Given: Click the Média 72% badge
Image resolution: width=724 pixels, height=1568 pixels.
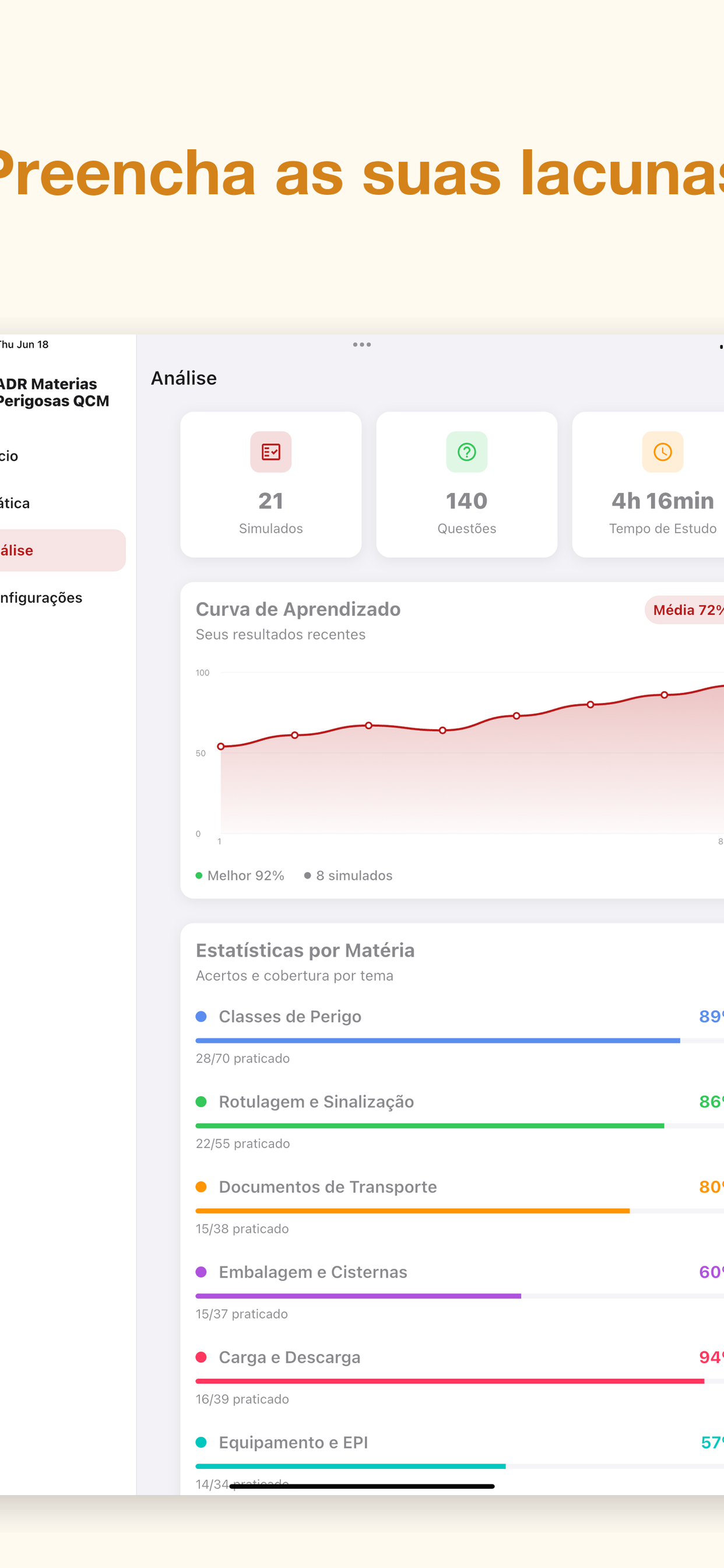Looking at the screenshot, I should click(x=684, y=610).
